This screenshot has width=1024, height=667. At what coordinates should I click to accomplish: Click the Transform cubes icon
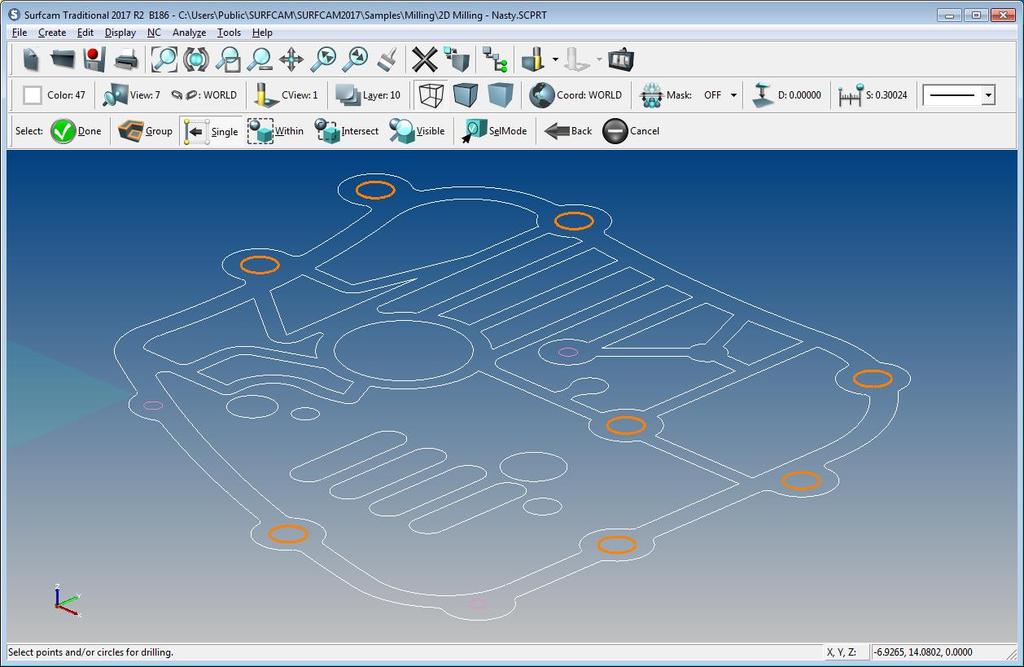pyautogui.click(x=456, y=59)
